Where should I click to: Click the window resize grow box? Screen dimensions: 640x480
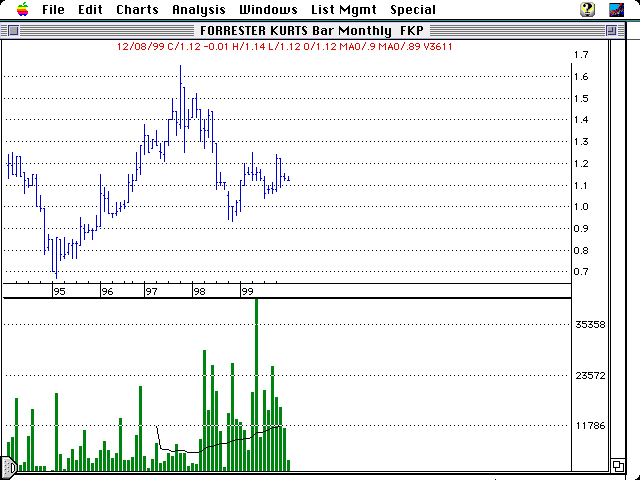pyautogui.click(x=618, y=465)
